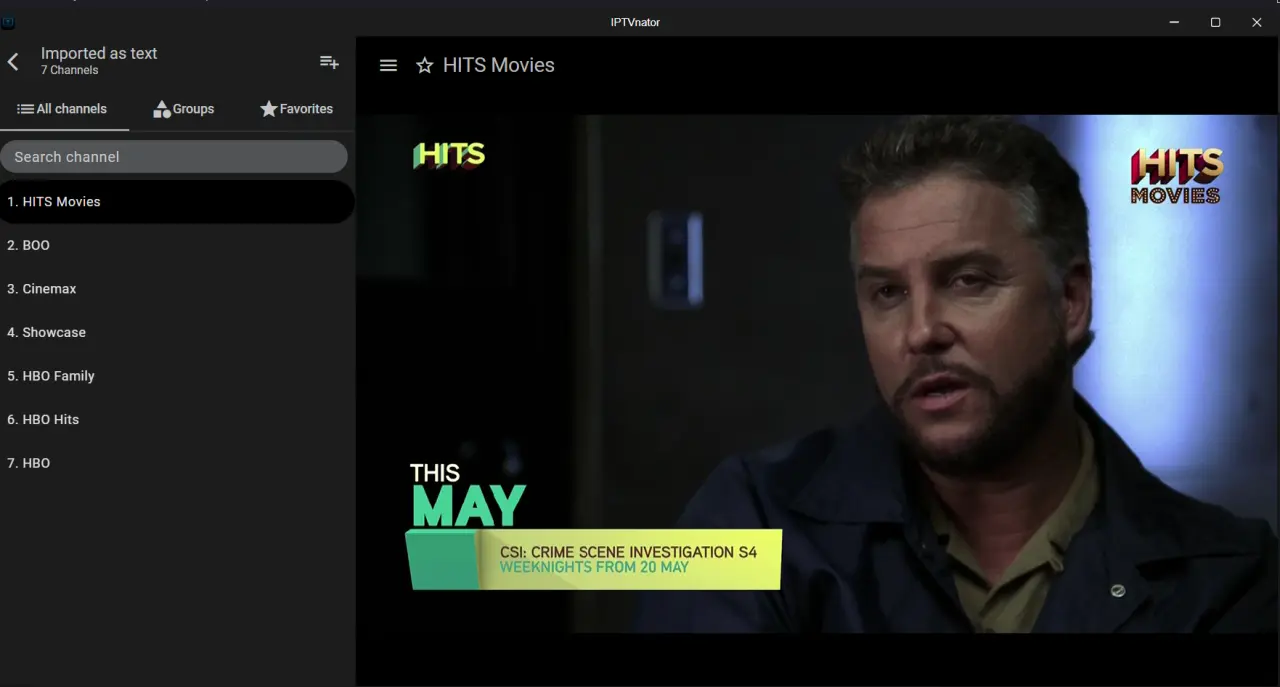The image size is (1280, 687).
Task: Focus the Search channel field
Action: (x=174, y=156)
